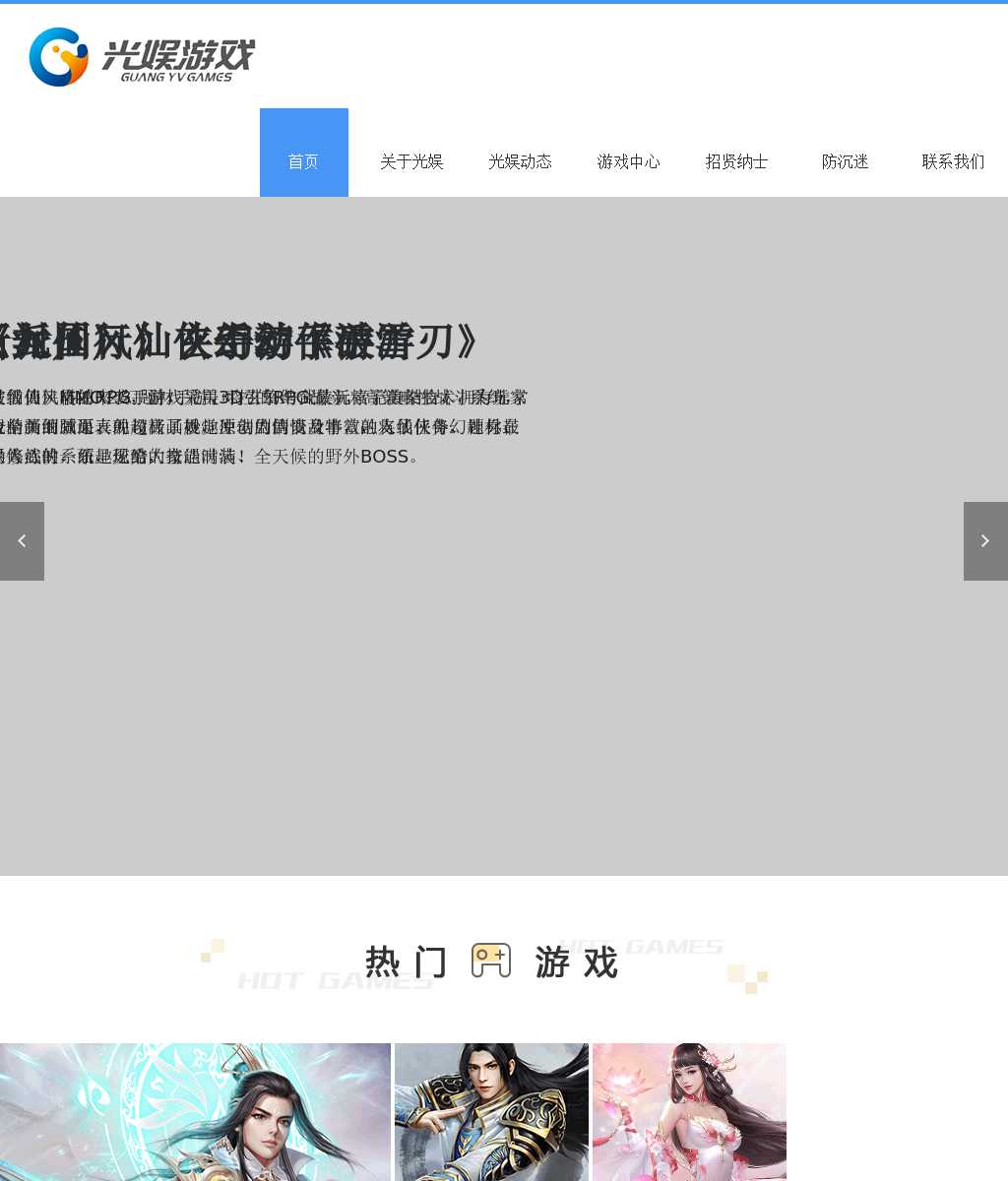Select the 招贤纳士 recruitment menu item
This screenshot has height=1181, width=1008.
point(736,161)
